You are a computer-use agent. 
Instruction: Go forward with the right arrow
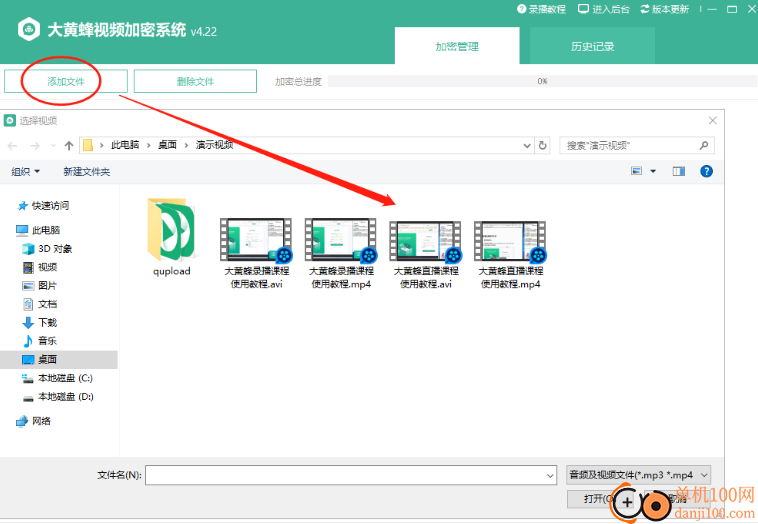click(x=35, y=146)
